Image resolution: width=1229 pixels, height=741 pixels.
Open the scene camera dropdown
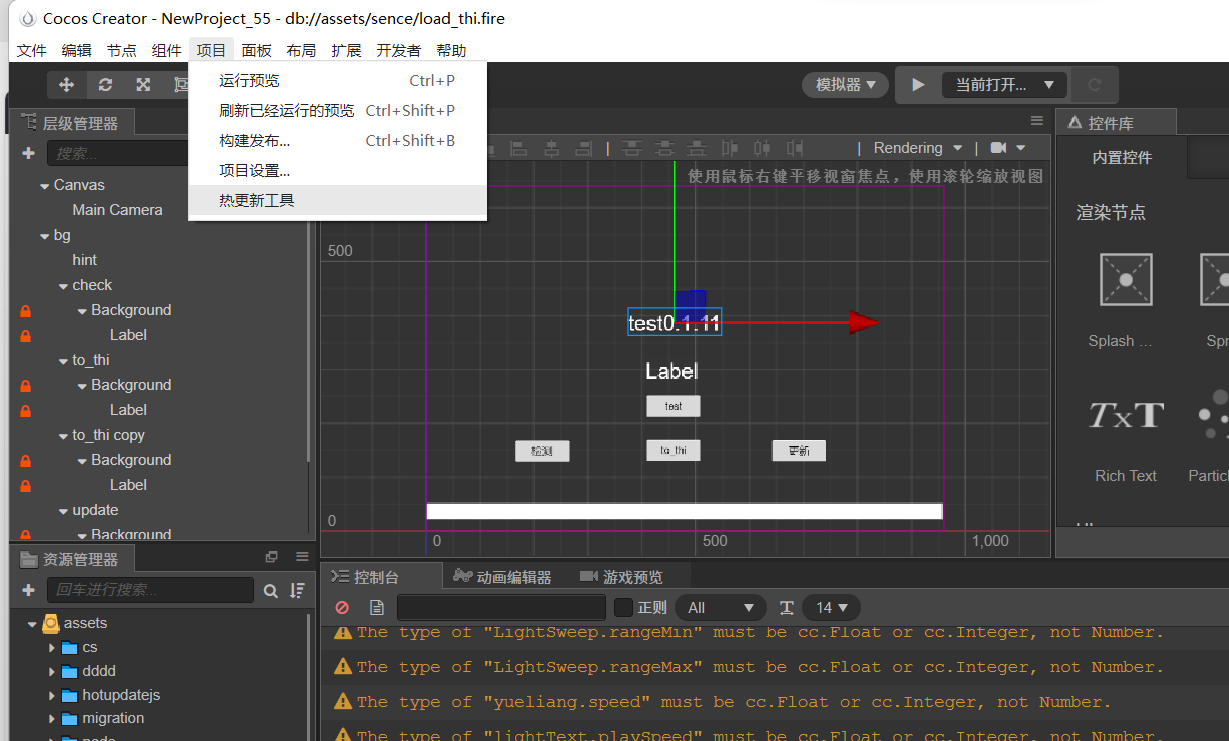[x=1007, y=148]
